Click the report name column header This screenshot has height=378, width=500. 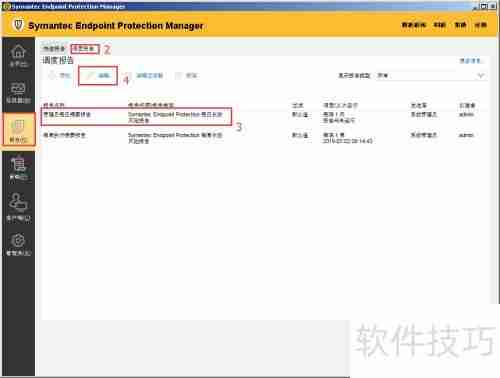point(54,105)
